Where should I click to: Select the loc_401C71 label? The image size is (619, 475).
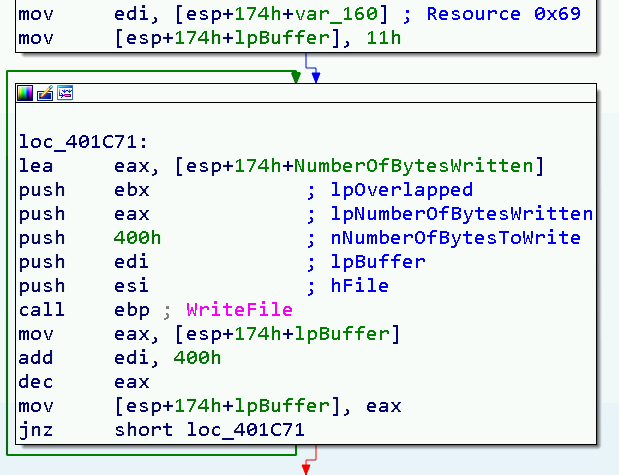(x=83, y=142)
